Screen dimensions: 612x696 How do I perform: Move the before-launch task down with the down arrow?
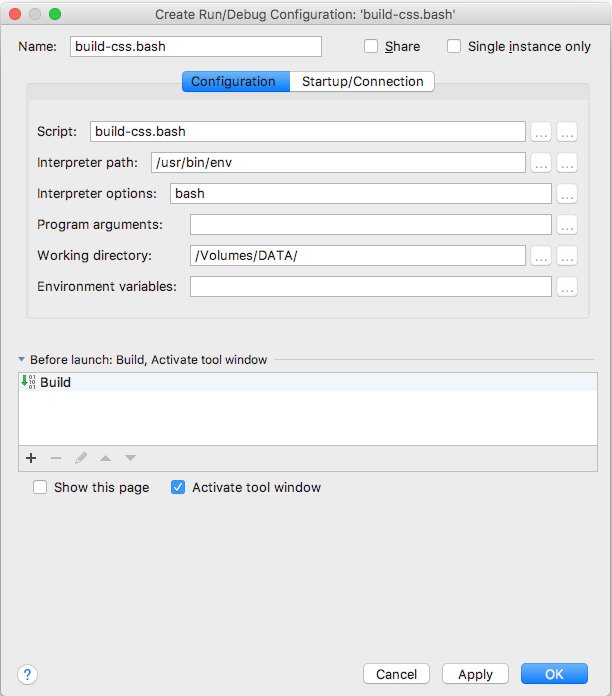point(130,458)
